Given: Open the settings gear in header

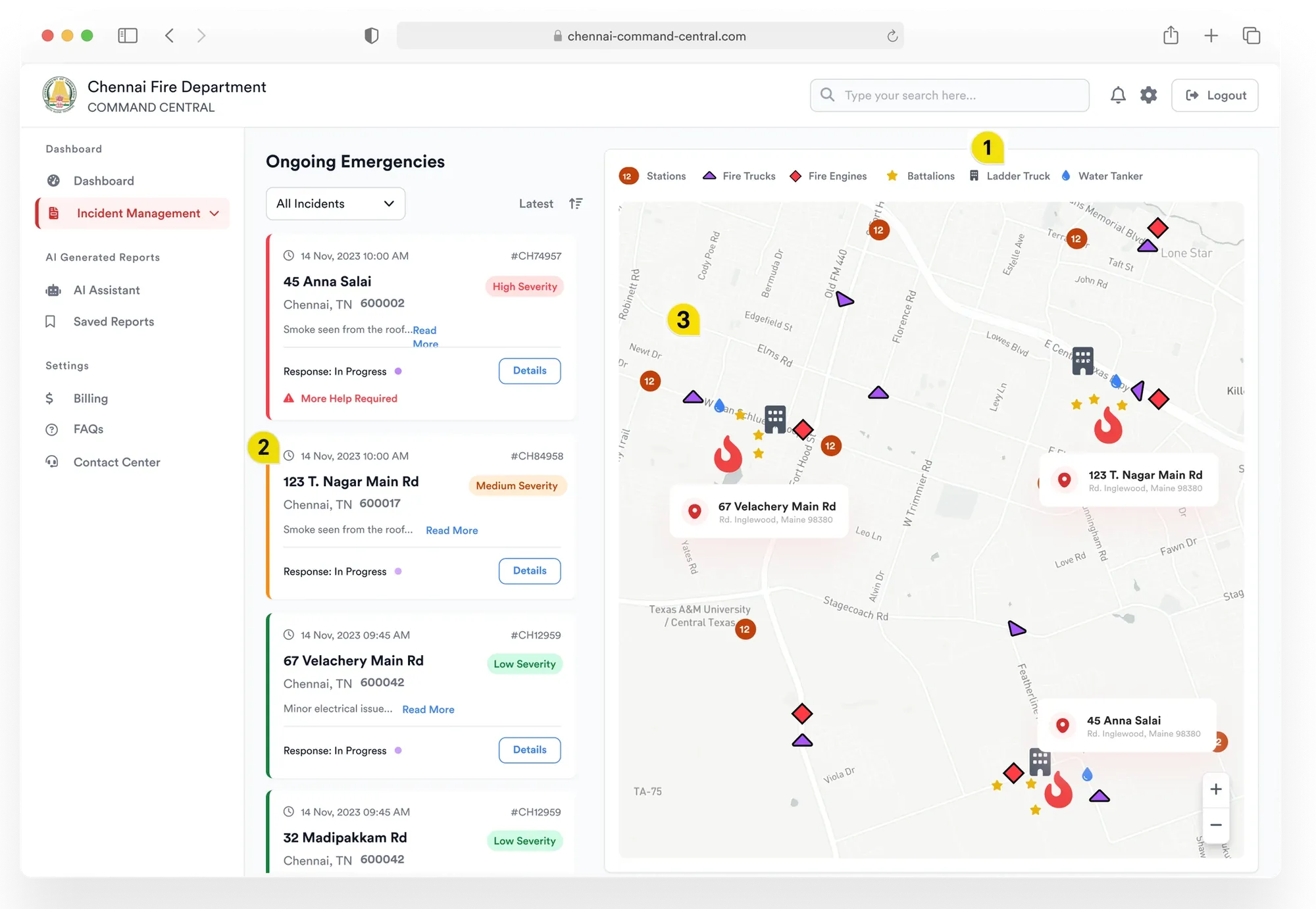Looking at the screenshot, I should [x=1148, y=95].
